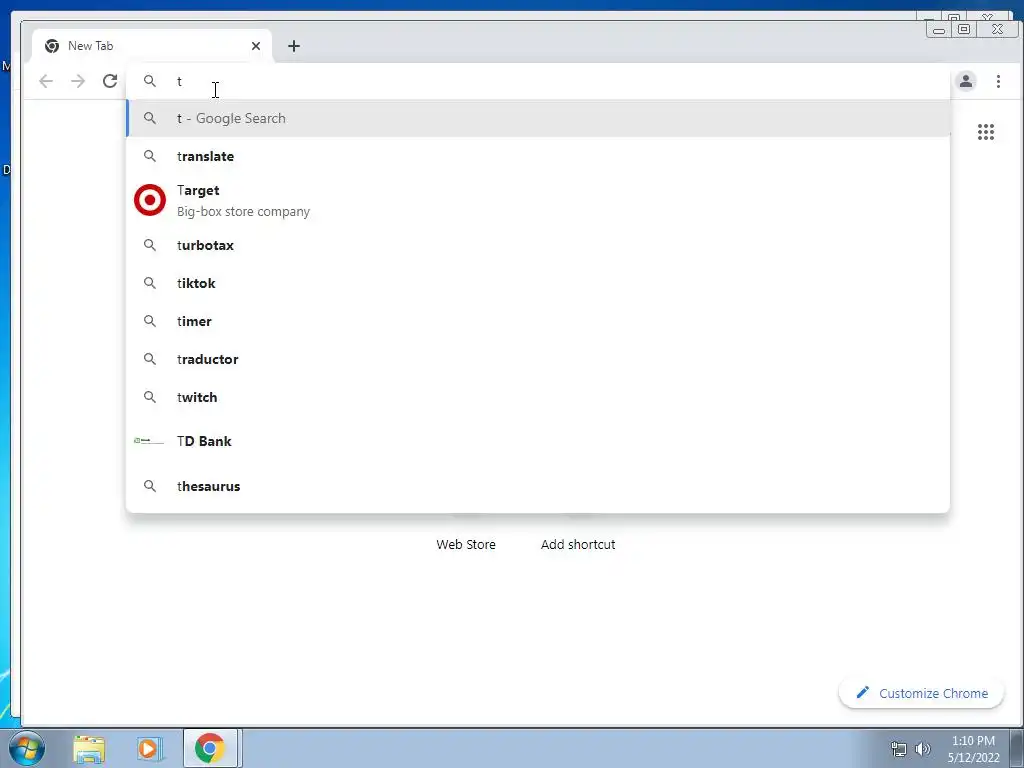1024x768 pixels.
Task: Open the Web Store shortcut
Action: [466, 544]
